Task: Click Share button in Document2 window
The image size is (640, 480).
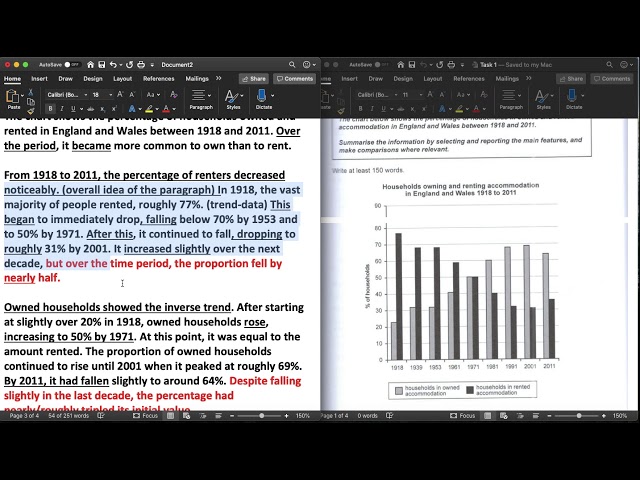Action: click(x=254, y=79)
